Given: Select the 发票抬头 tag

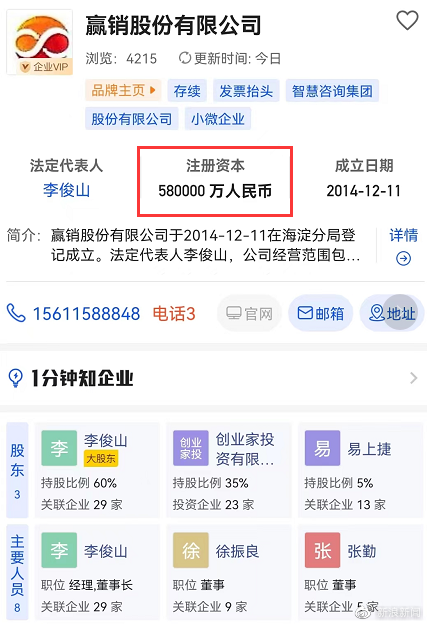Looking at the screenshot, I should (246, 91).
